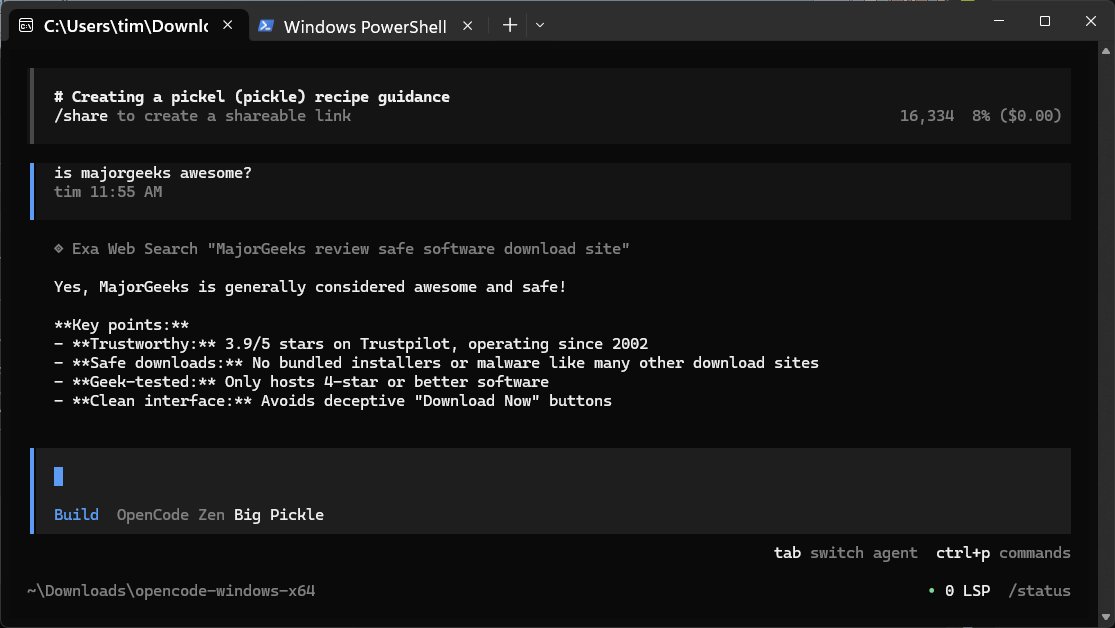Toggle the Build agent label

click(76, 515)
